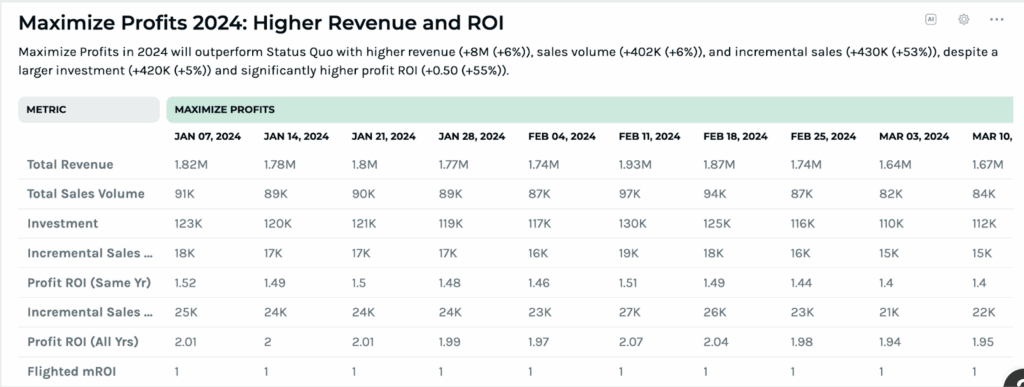Image resolution: width=1024 pixels, height=387 pixels.
Task: Select the FEB 11, 2024 column header
Action: tap(650, 136)
